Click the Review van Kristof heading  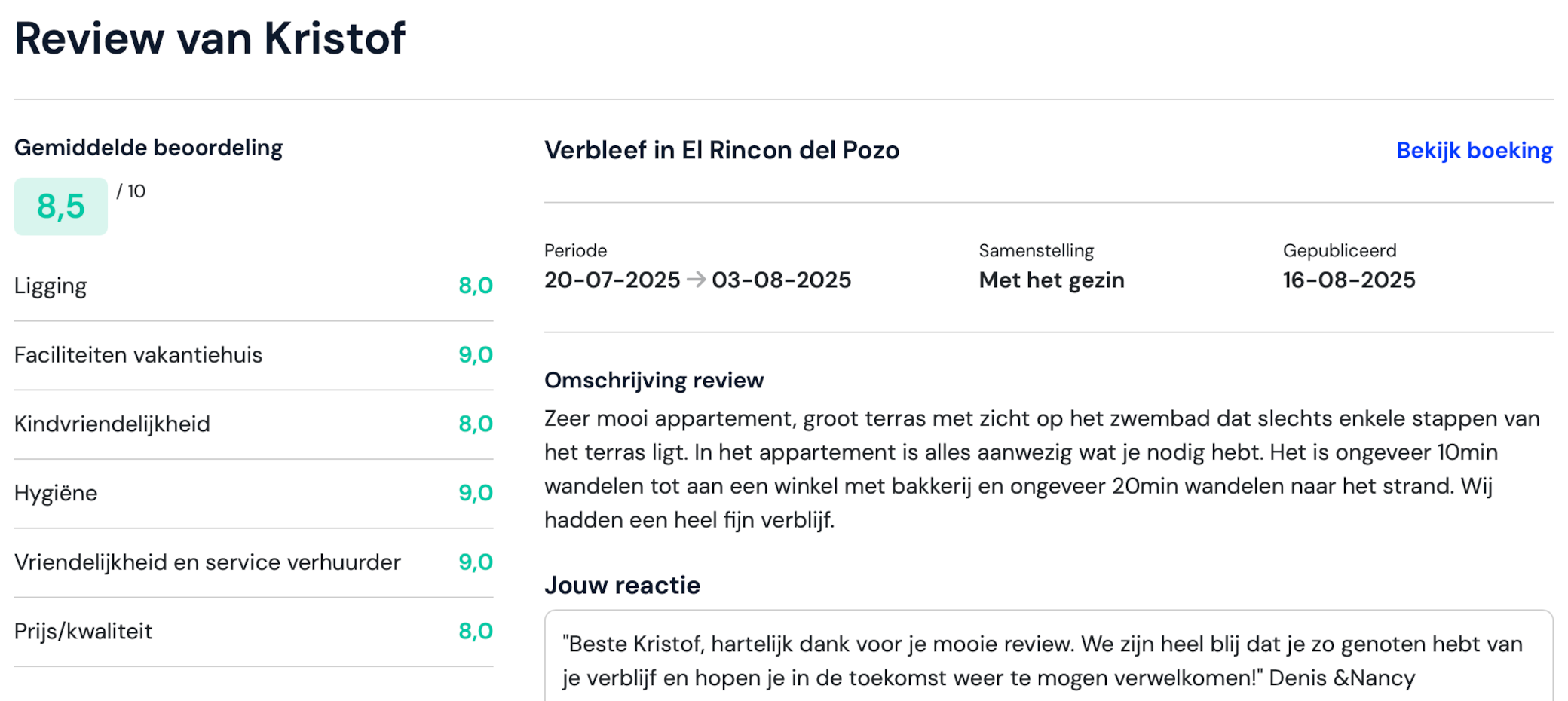tap(210, 38)
